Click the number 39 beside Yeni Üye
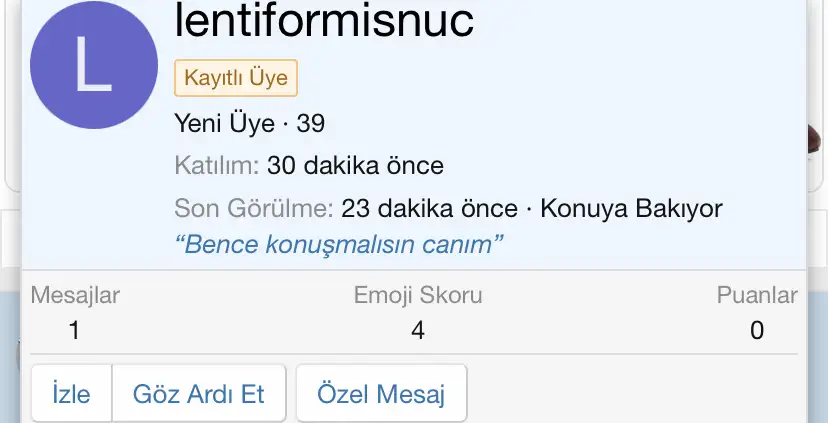 310,124
